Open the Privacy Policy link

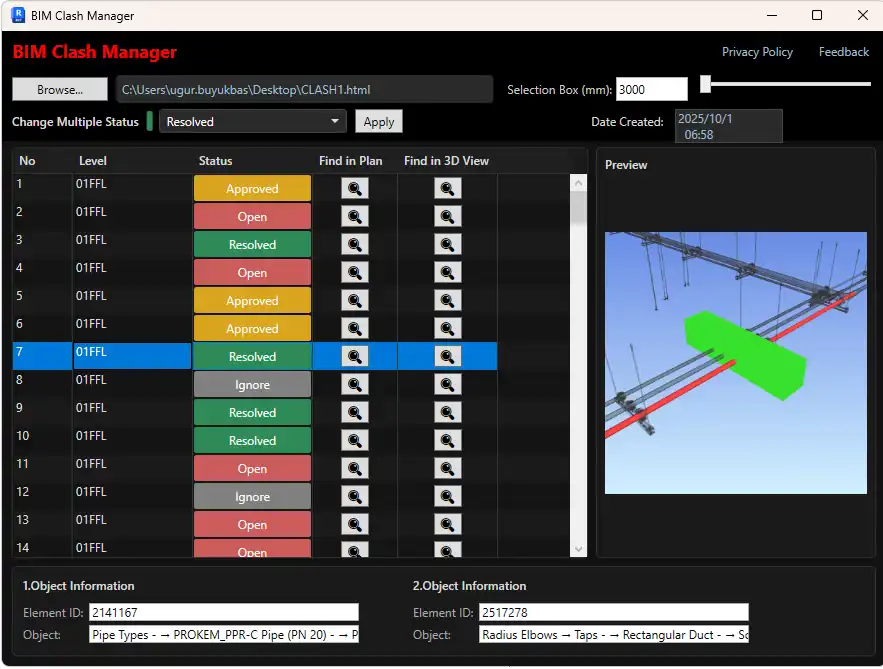(x=757, y=52)
